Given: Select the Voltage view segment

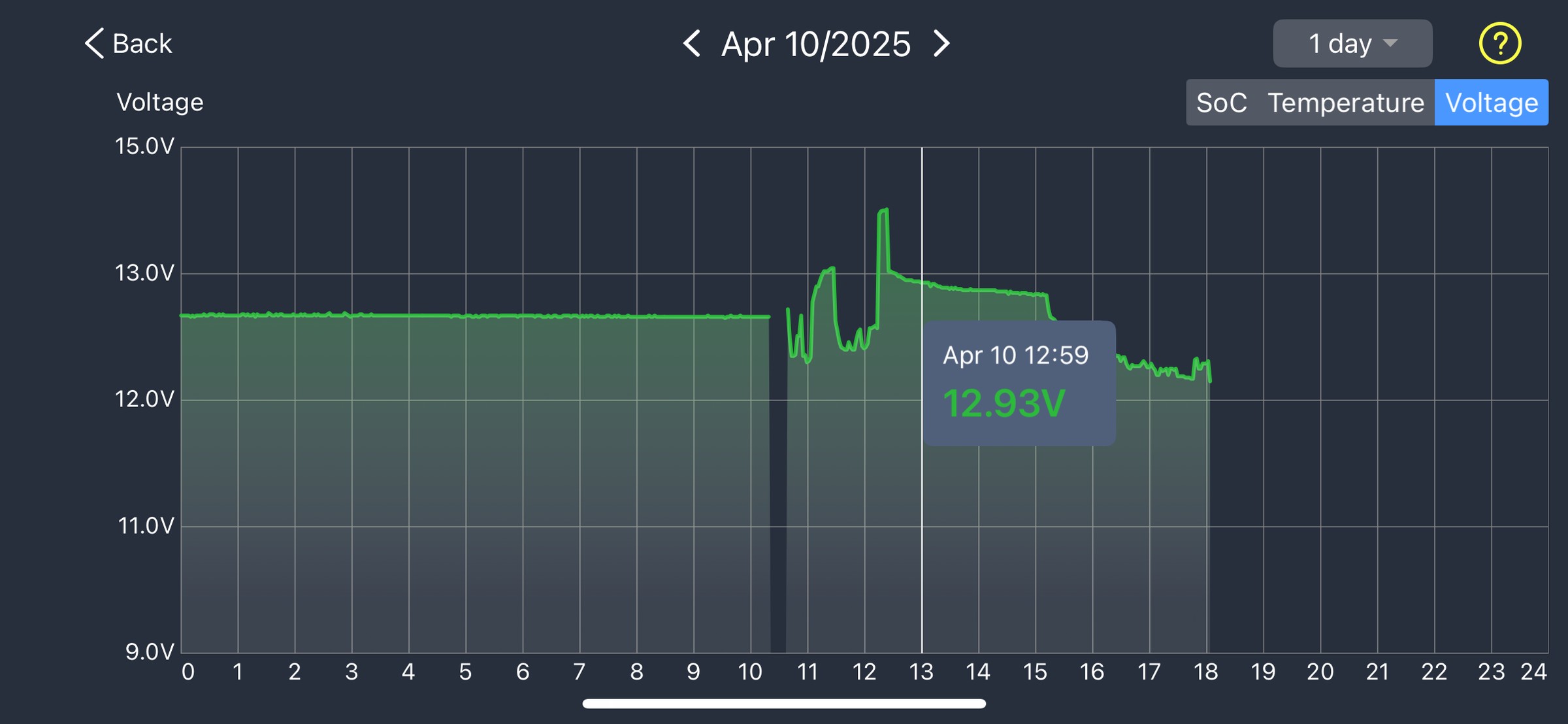Looking at the screenshot, I should pyautogui.click(x=1492, y=103).
